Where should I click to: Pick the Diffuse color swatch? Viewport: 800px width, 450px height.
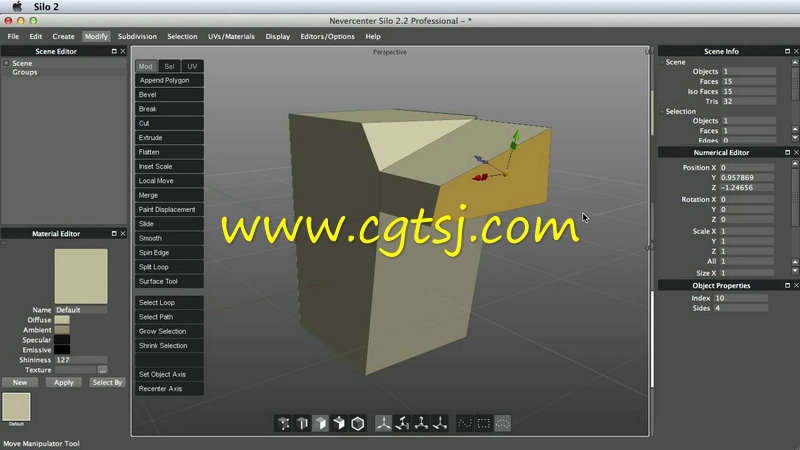pos(62,320)
